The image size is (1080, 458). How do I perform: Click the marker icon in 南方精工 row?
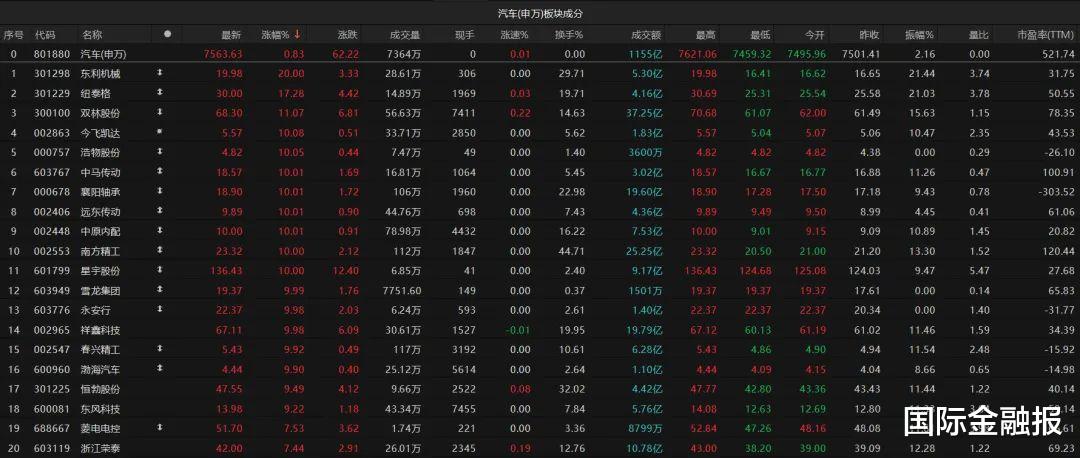[x=160, y=251]
